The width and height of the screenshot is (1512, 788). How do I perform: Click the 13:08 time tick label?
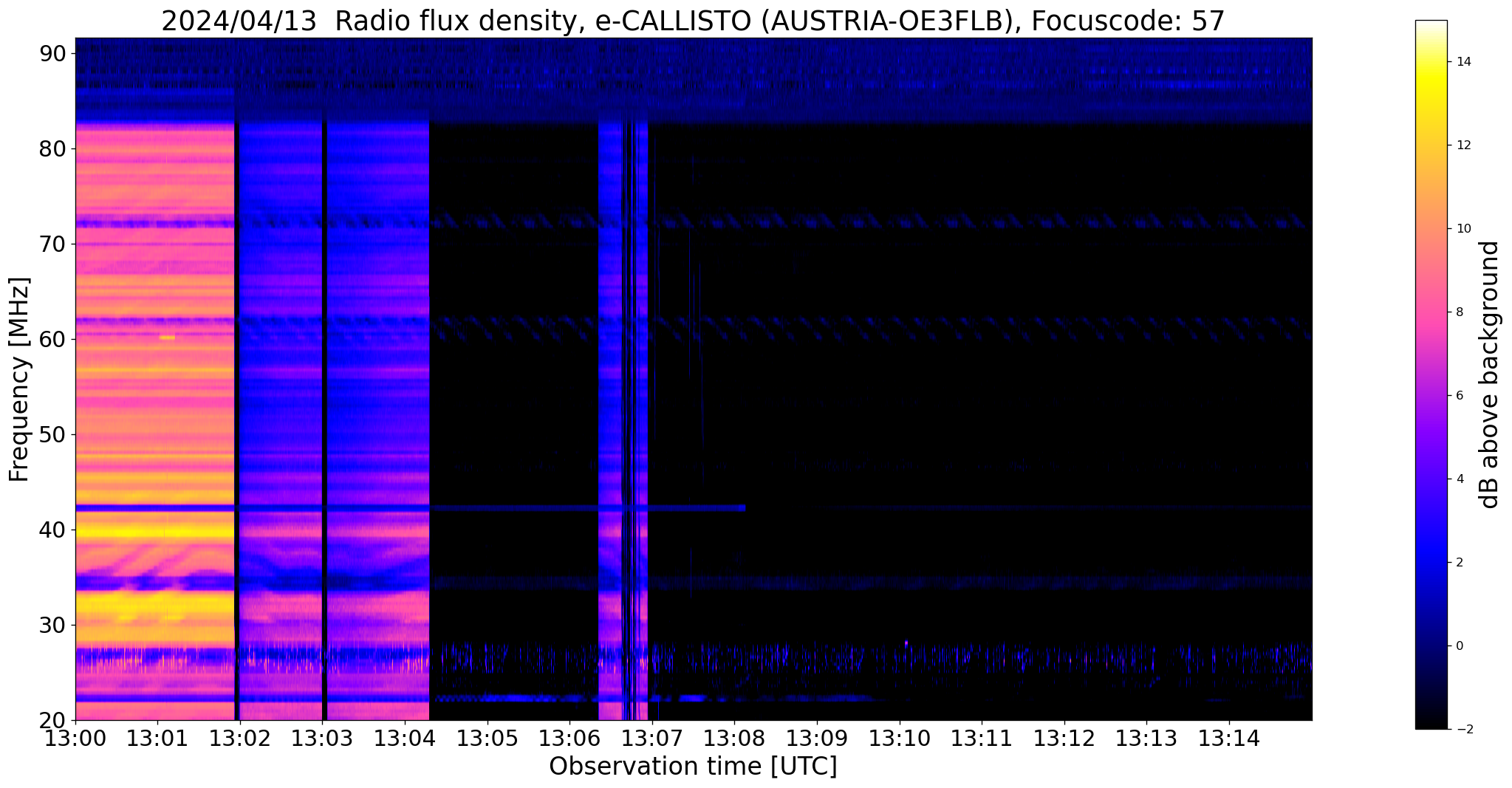[734, 739]
